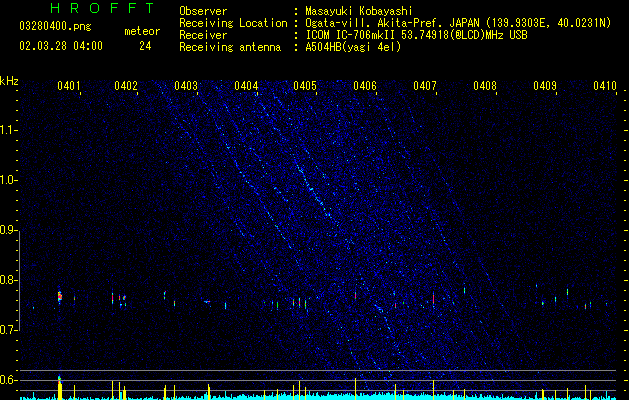
Task: Click the 0406 time marker
Action: [x=365, y=86]
